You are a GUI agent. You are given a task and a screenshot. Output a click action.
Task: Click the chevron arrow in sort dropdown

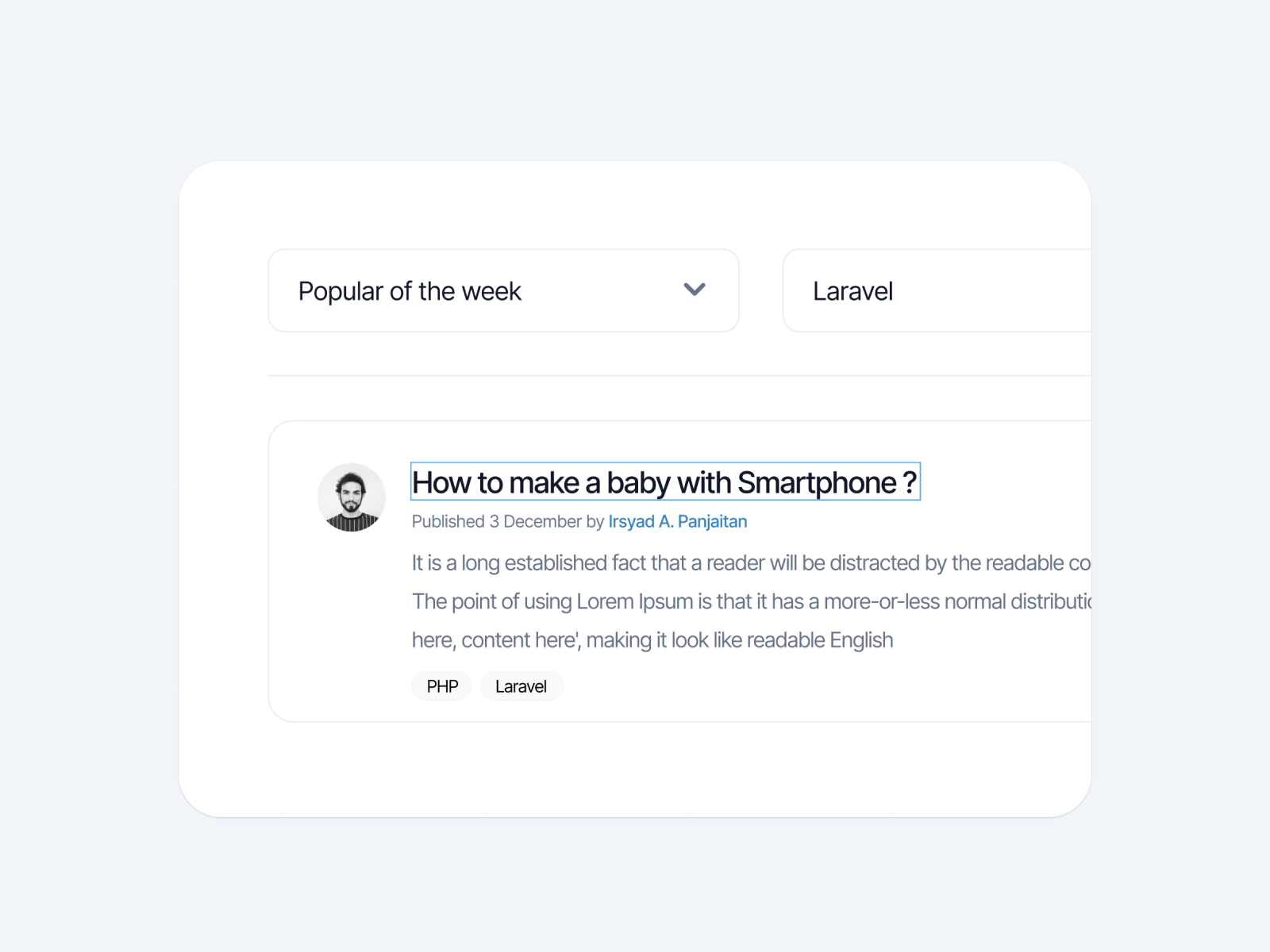point(695,290)
